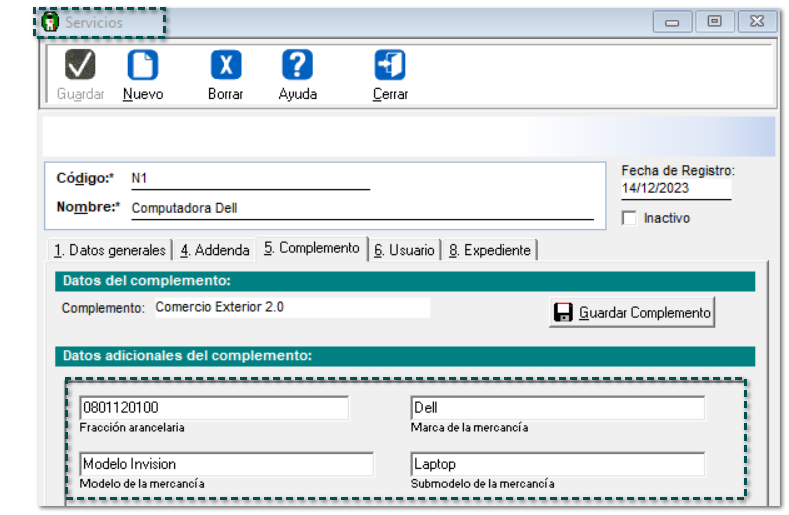This screenshot has width=789, height=515.
Task: Switch to the 1. Datos generales tab
Action: click(x=110, y=250)
